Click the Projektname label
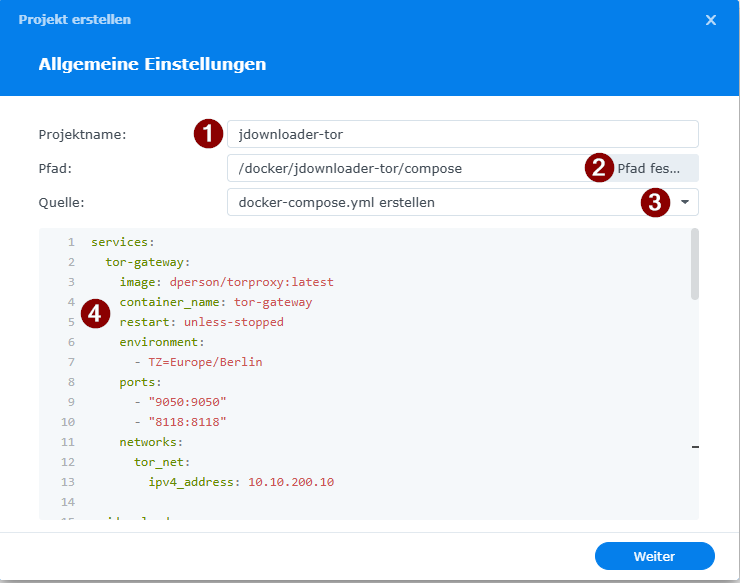 point(83,135)
